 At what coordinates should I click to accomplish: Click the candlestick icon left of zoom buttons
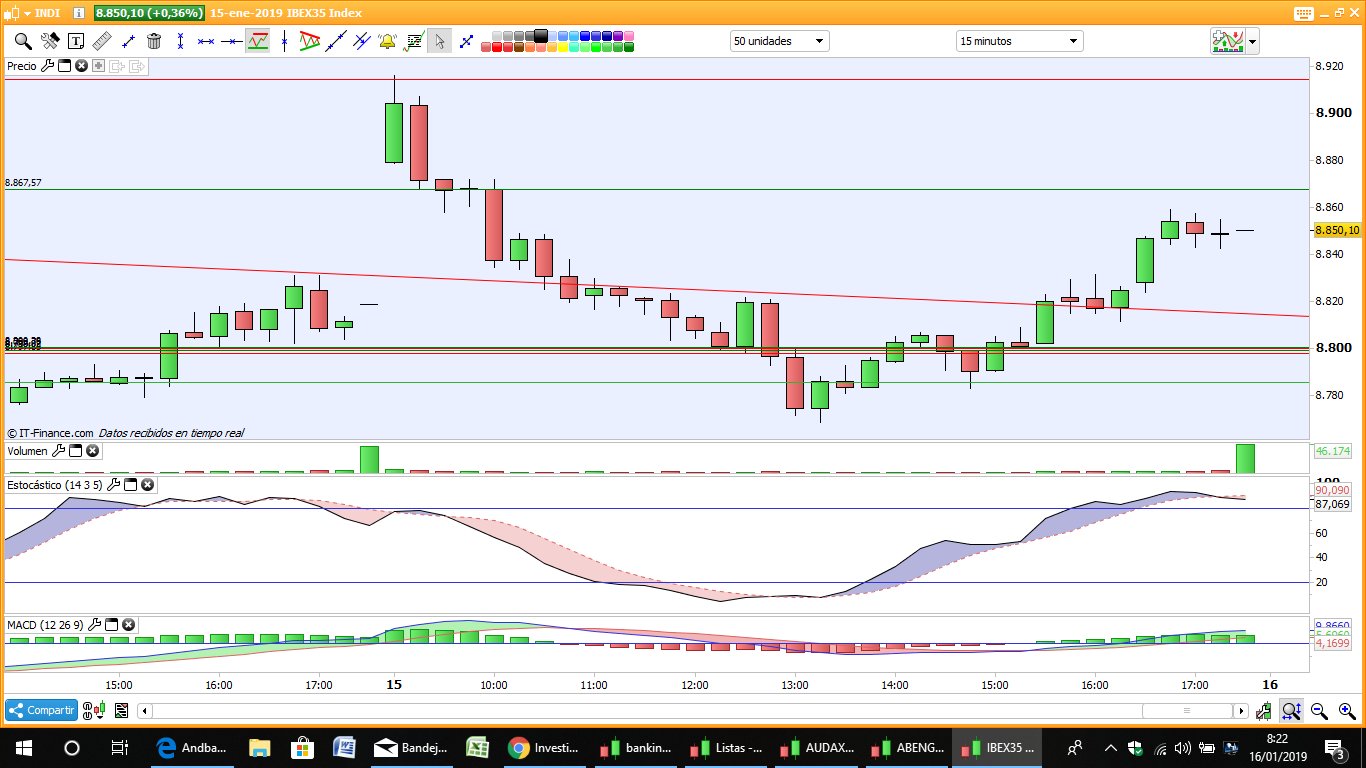pyautogui.click(x=1264, y=711)
